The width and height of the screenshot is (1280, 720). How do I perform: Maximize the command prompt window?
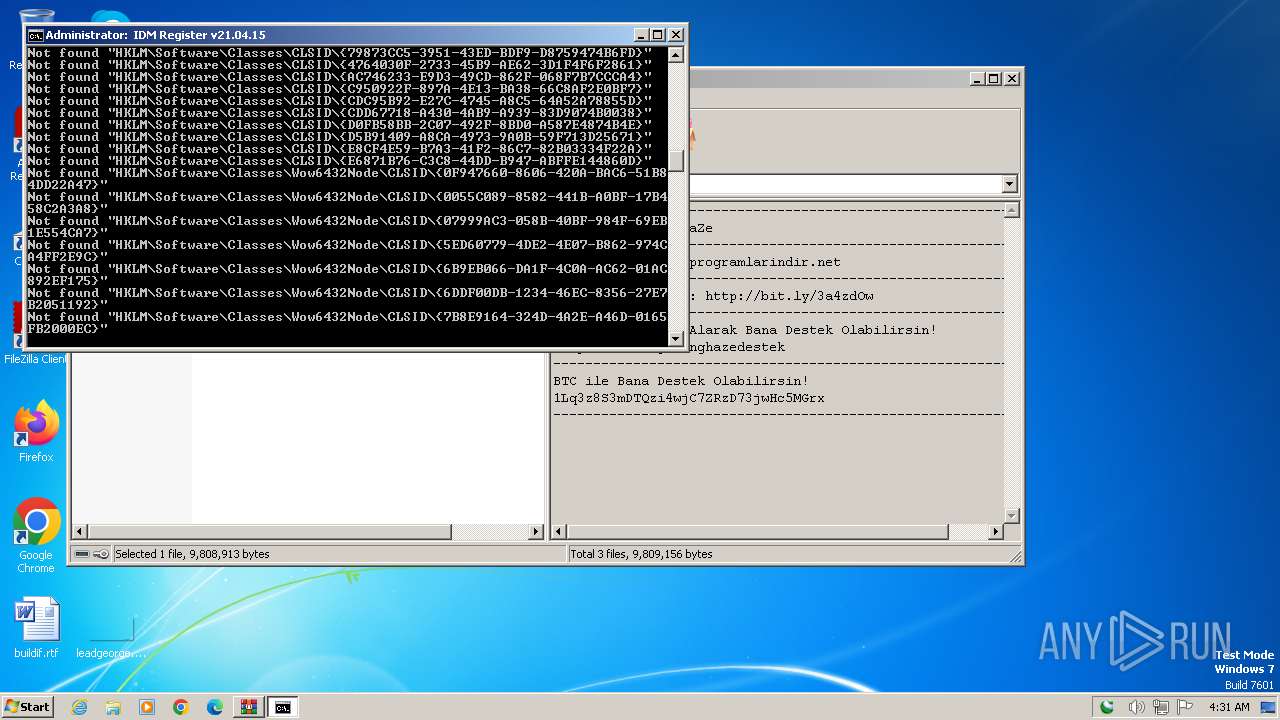point(658,35)
